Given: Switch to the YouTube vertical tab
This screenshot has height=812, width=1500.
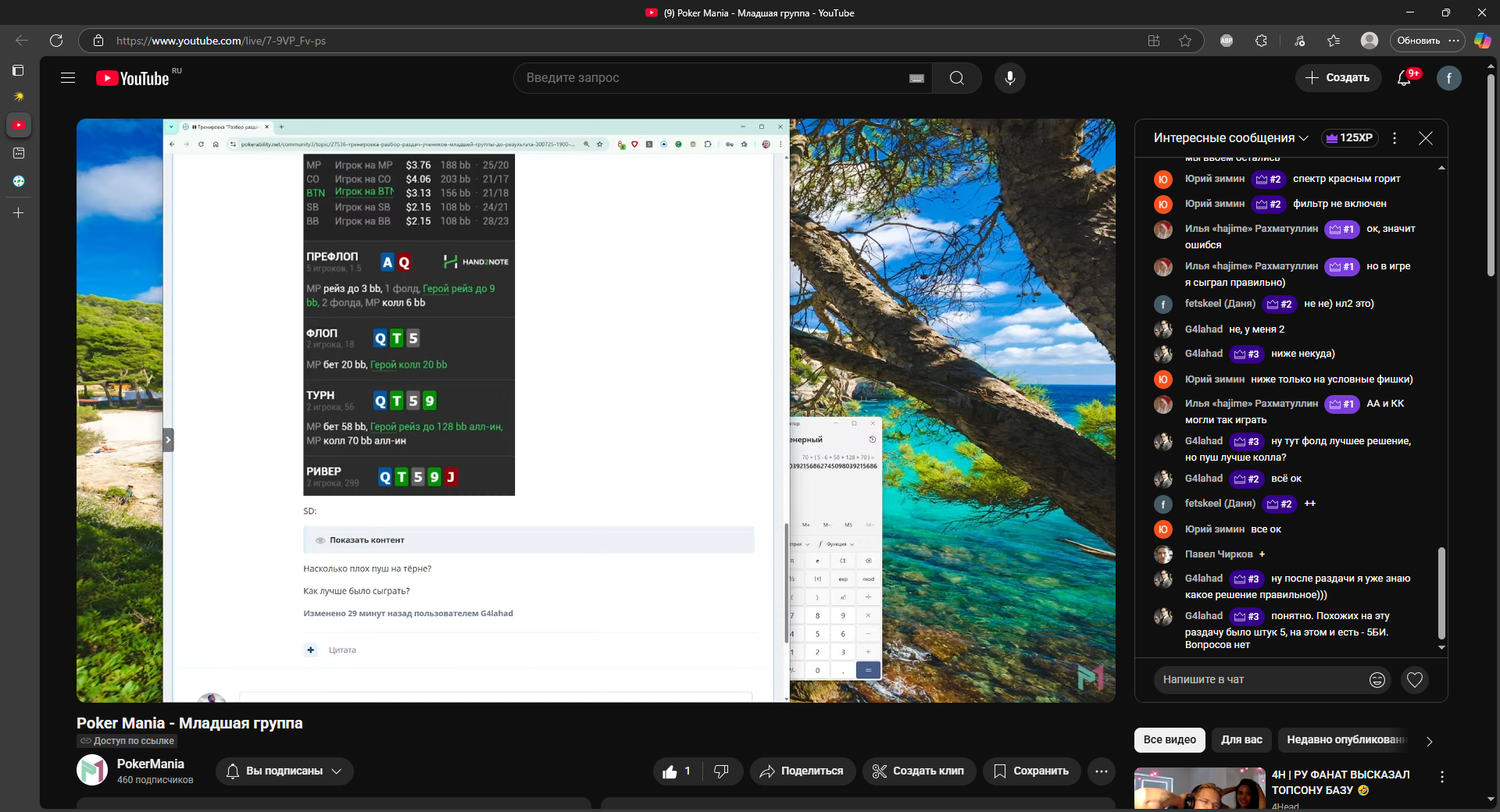Looking at the screenshot, I should (19, 125).
